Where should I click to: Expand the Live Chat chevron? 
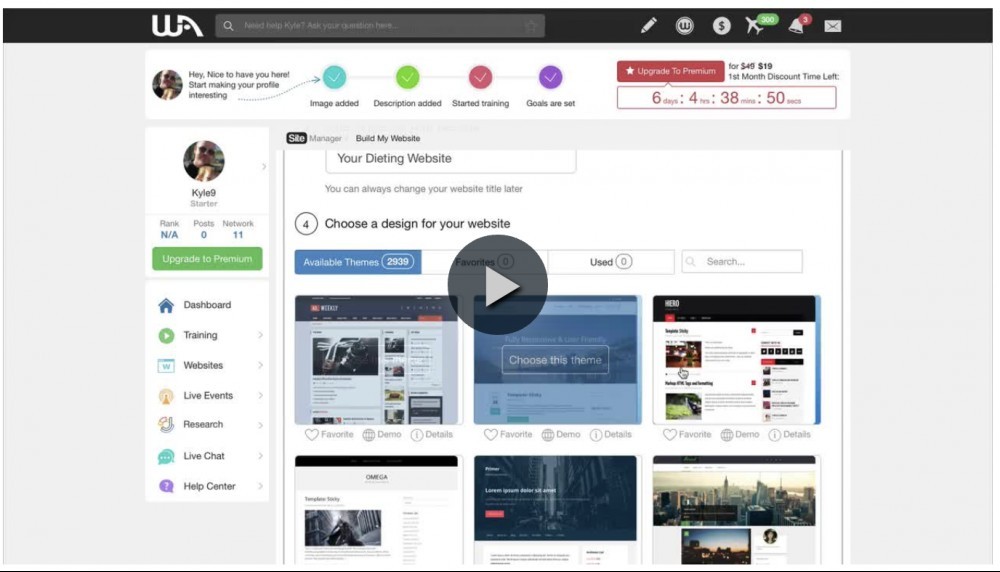point(260,456)
